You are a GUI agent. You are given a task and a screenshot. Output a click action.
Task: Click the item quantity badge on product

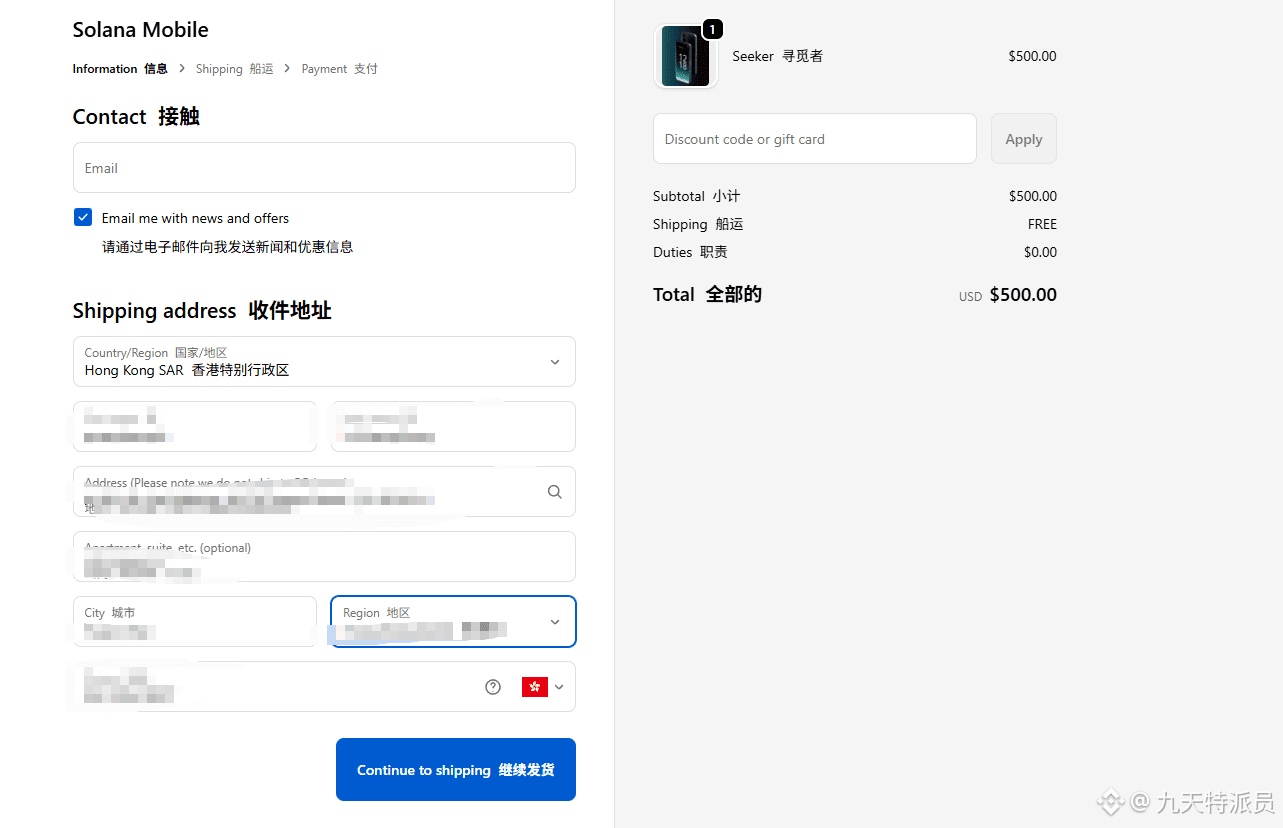(x=712, y=30)
